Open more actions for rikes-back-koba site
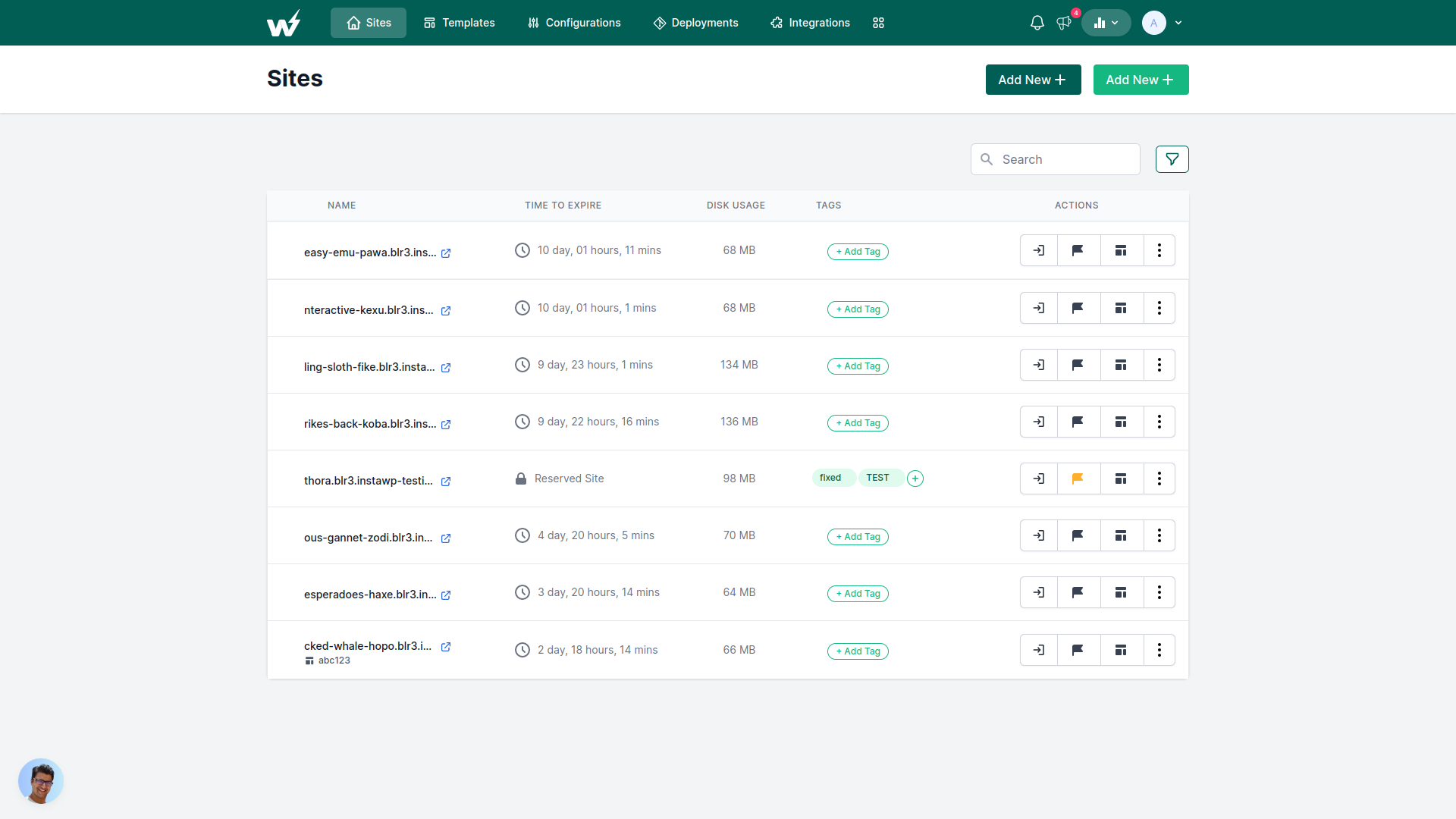The width and height of the screenshot is (1456, 819). point(1159,422)
